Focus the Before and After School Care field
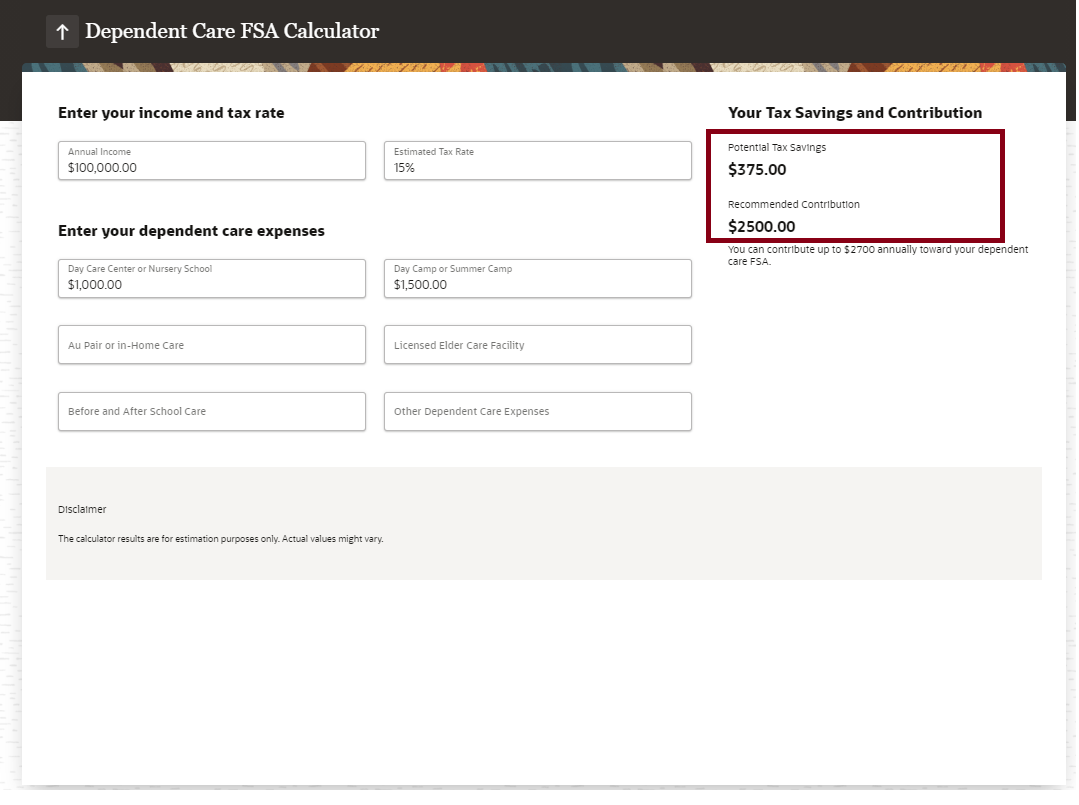 coord(211,411)
